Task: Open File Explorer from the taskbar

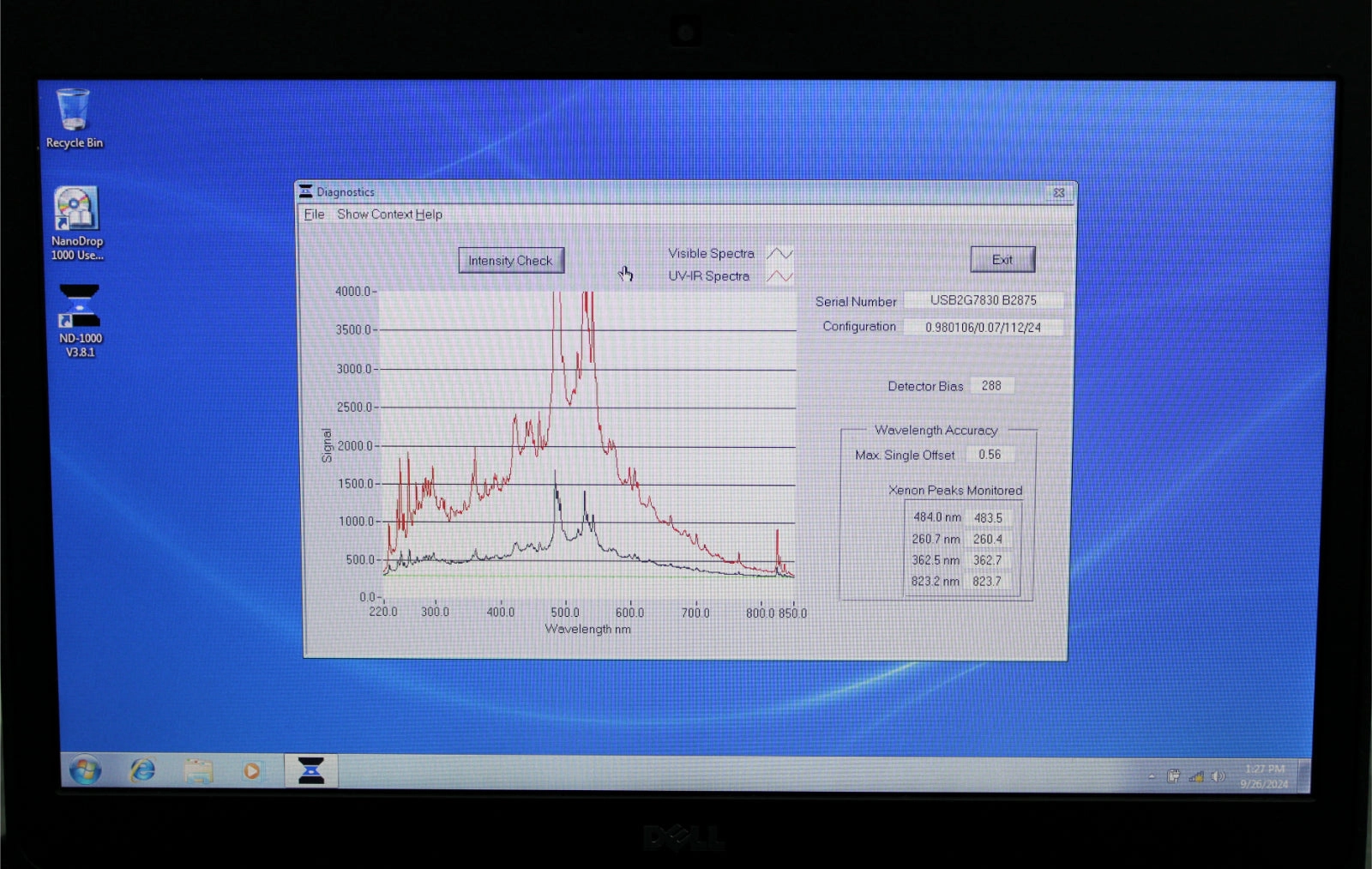Action: coord(199,771)
